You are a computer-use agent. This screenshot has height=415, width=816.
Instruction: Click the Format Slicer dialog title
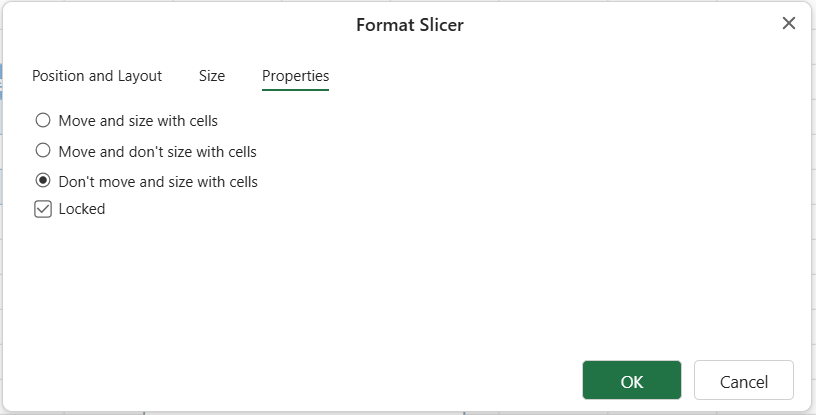410,25
